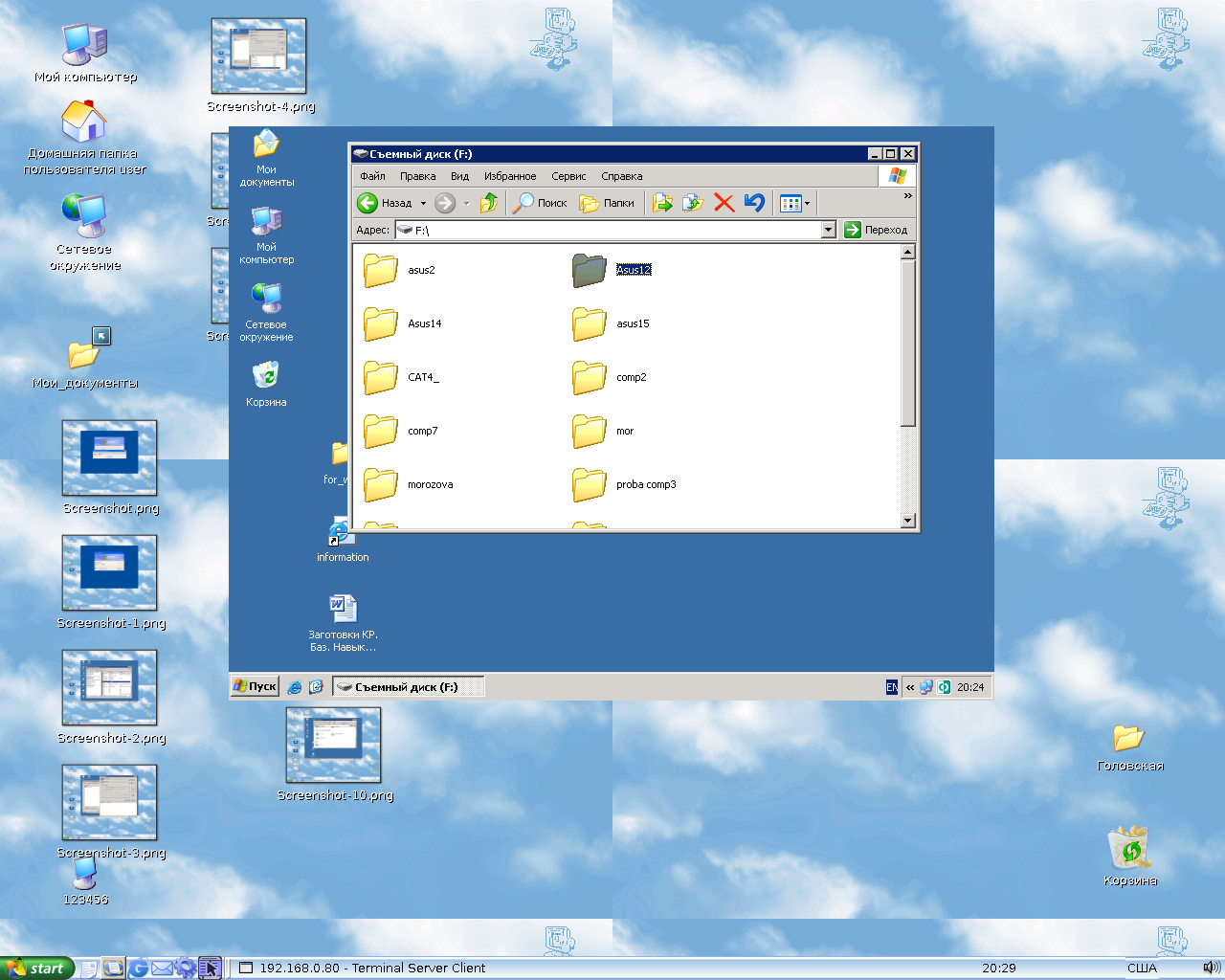Toggle the Папки folders pane button
The width and height of the screenshot is (1225, 980).
pos(608,203)
